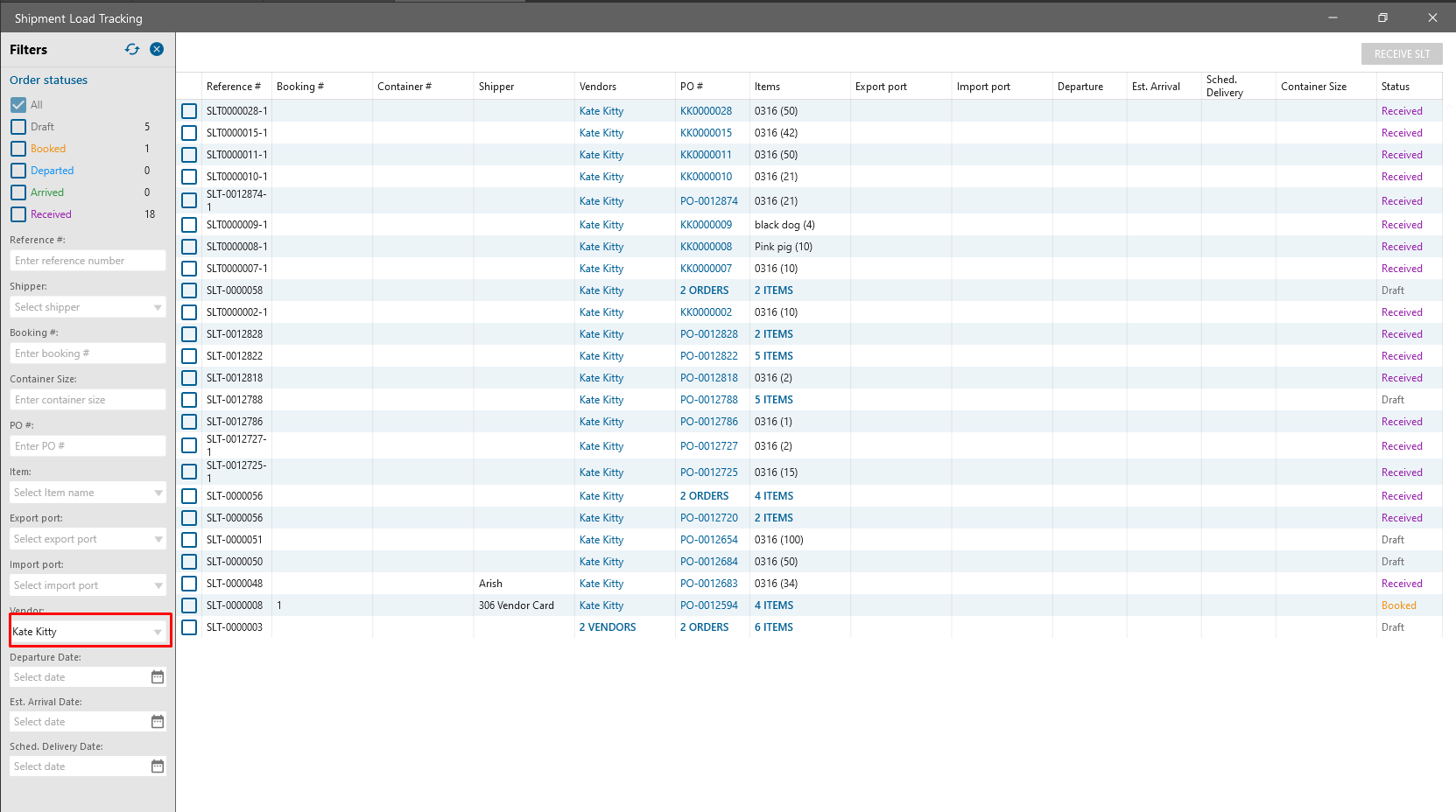Viewport: 1456px width, 812px height.
Task: Open the Est. Arrival Date calendar picker
Action: point(158,722)
